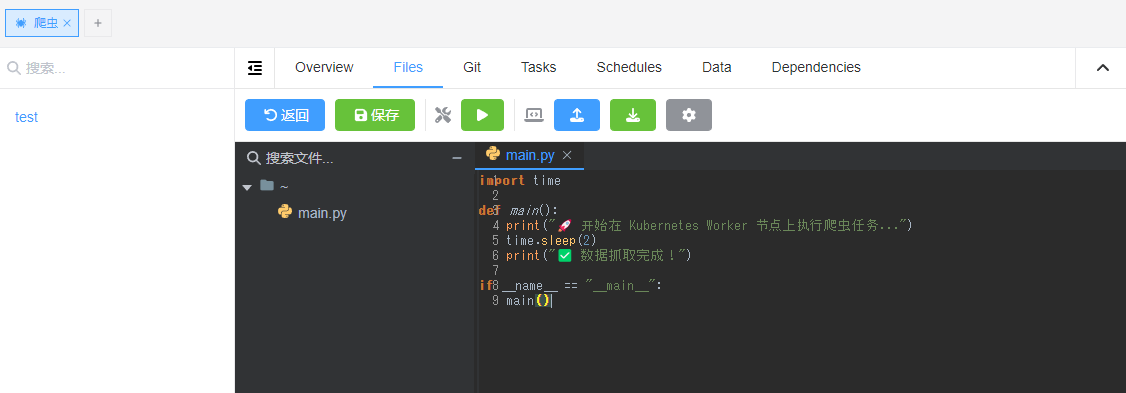
Task: Click the wrench and screwdriver tools icon
Action: coord(443,115)
